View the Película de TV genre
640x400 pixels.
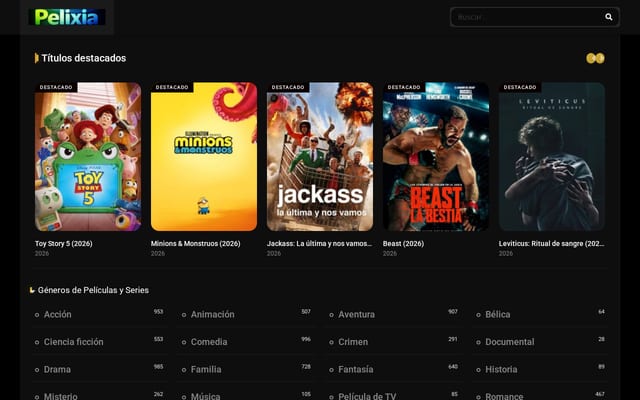(x=367, y=396)
